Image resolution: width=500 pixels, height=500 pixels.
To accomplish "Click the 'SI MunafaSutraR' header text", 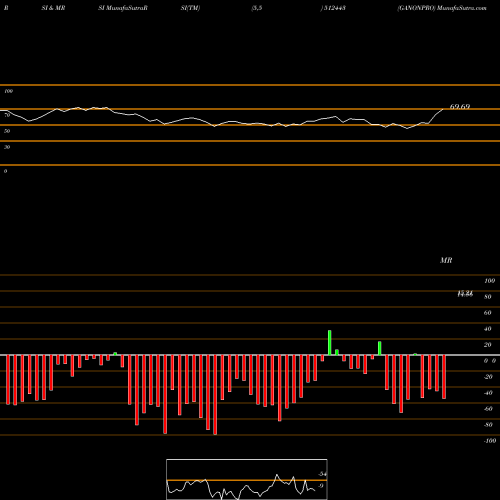I will click(x=123, y=8).
